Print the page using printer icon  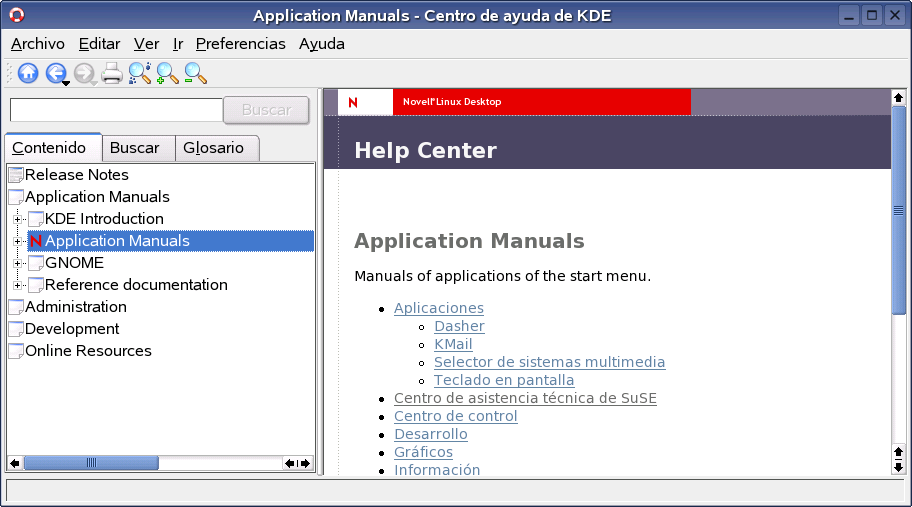112,74
